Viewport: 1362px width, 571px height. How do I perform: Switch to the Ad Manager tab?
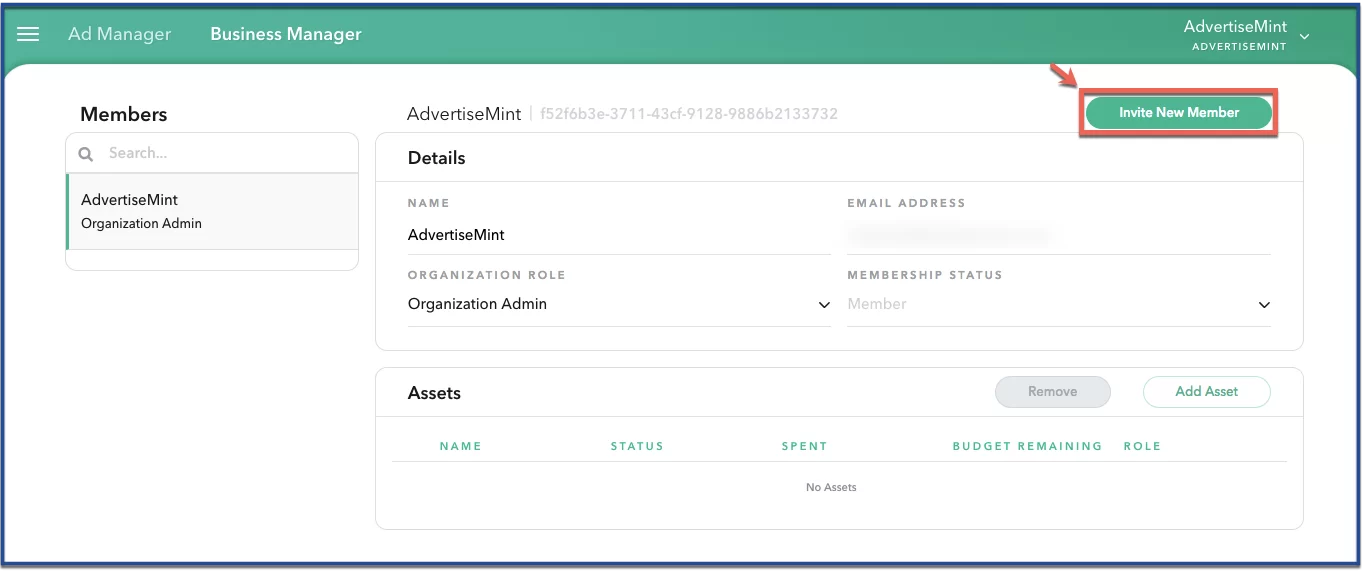point(119,34)
